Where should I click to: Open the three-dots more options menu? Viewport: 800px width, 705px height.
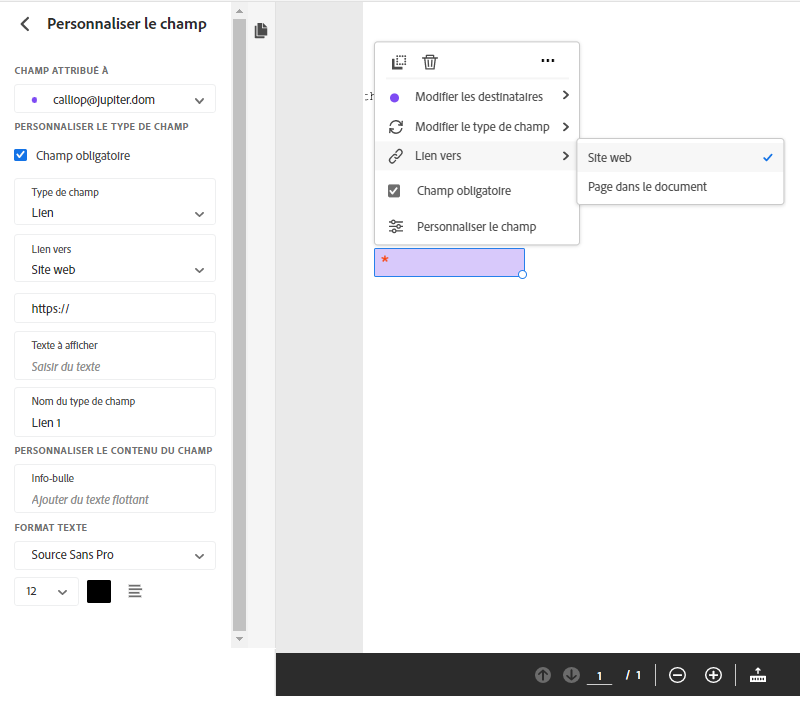click(547, 61)
